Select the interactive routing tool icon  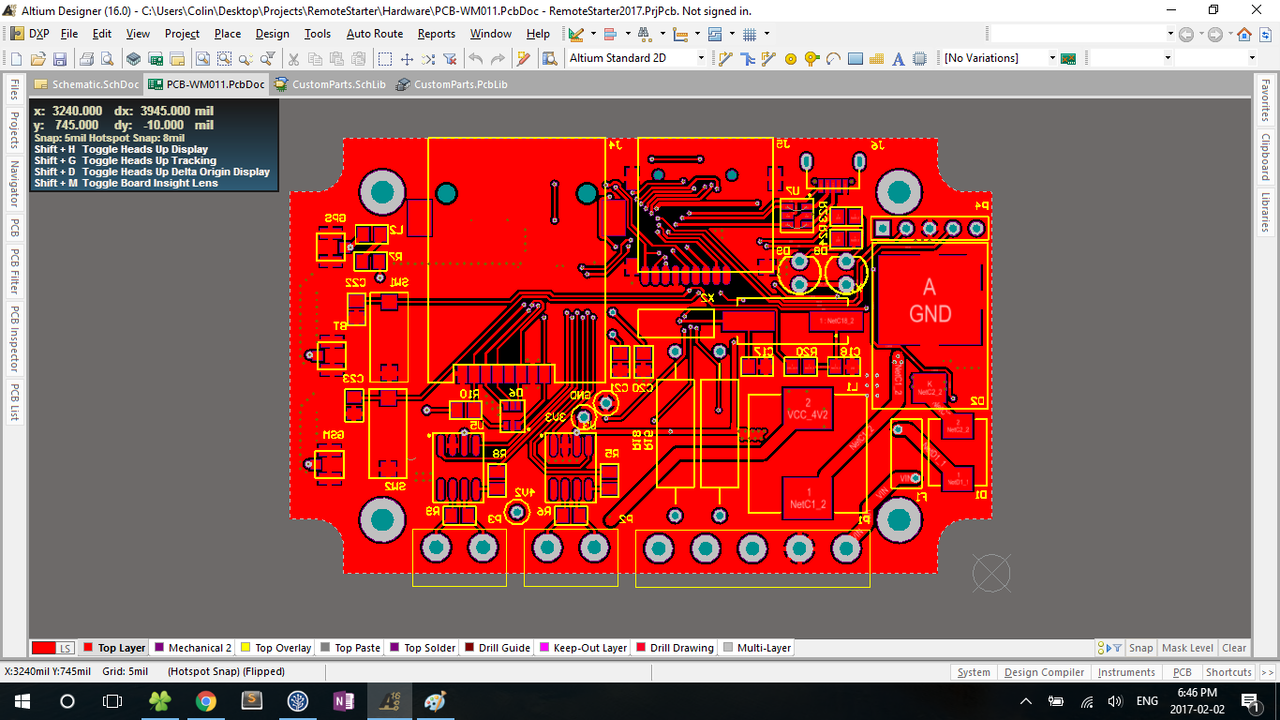[x=726, y=59]
